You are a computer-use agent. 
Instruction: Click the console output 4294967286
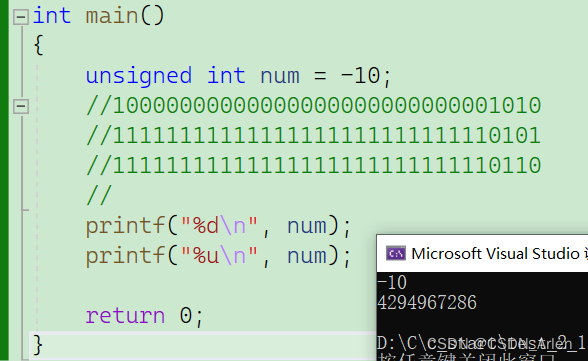coord(427,303)
